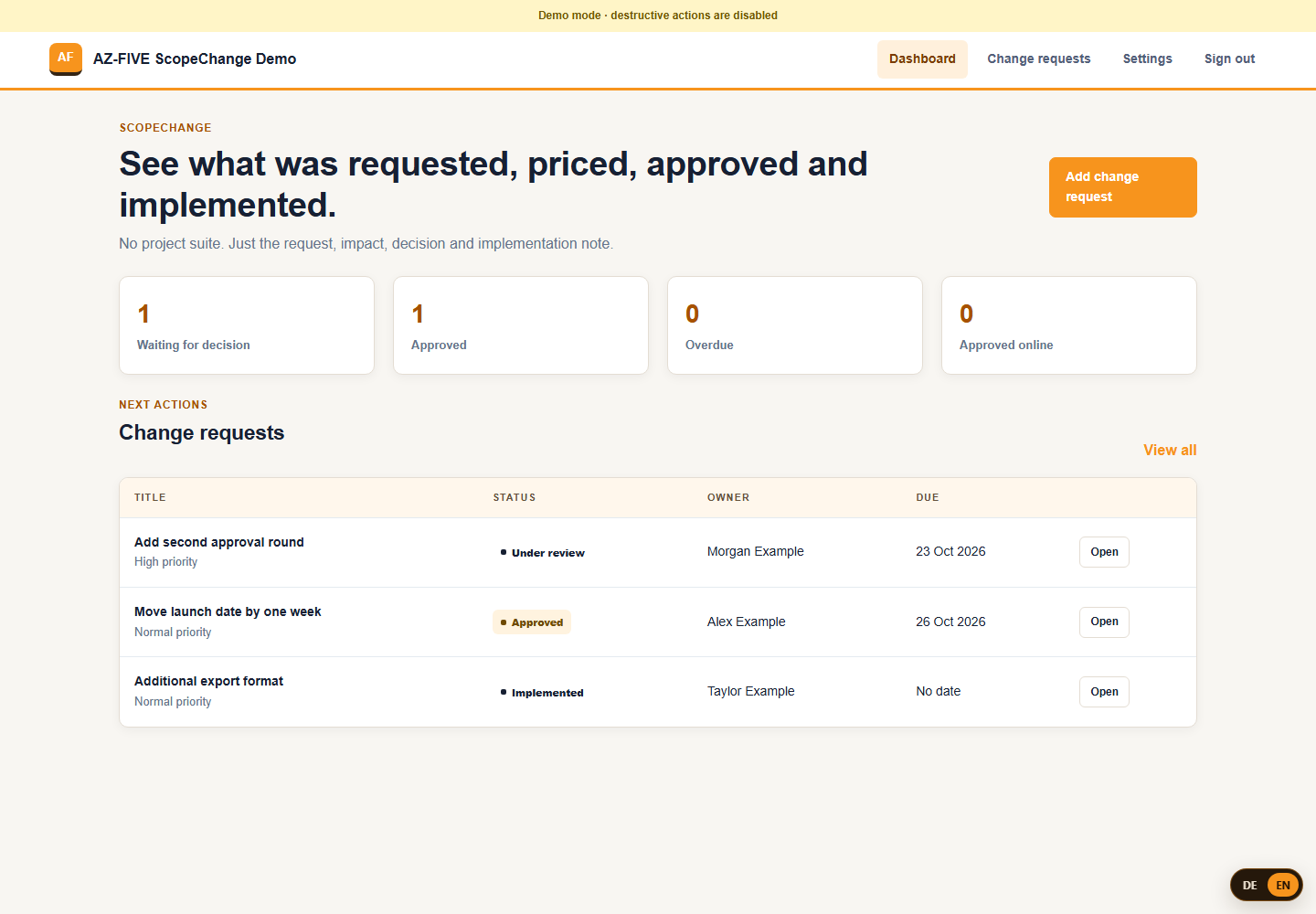Click the title Move launch date by one week
Image resolution: width=1316 pixels, height=914 pixels.
pos(228,611)
